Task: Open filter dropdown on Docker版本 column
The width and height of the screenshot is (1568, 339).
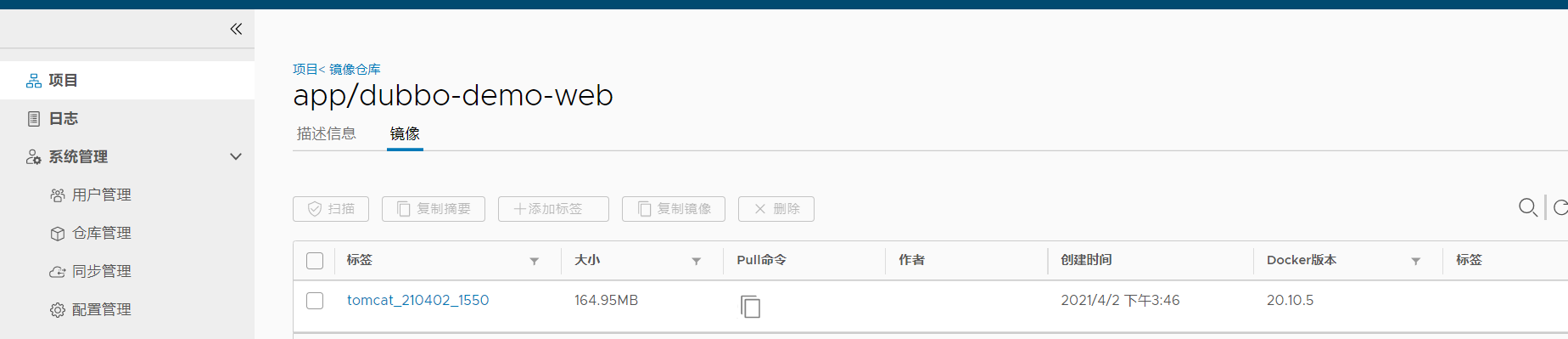Action: [1416, 261]
